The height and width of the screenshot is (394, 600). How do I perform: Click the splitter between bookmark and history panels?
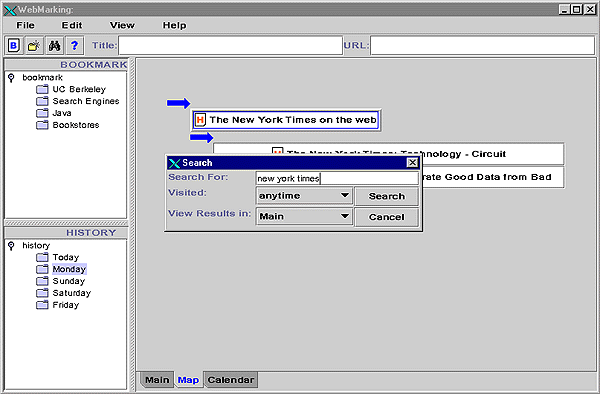[66, 223]
